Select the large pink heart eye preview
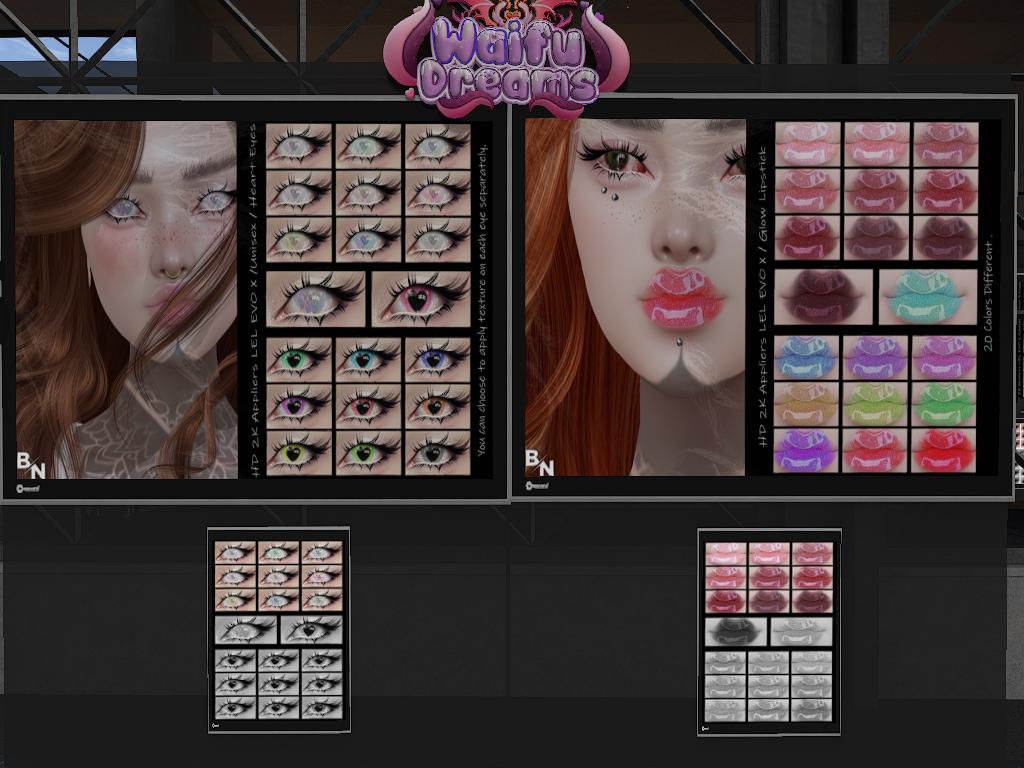1024x768 pixels. (x=421, y=298)
